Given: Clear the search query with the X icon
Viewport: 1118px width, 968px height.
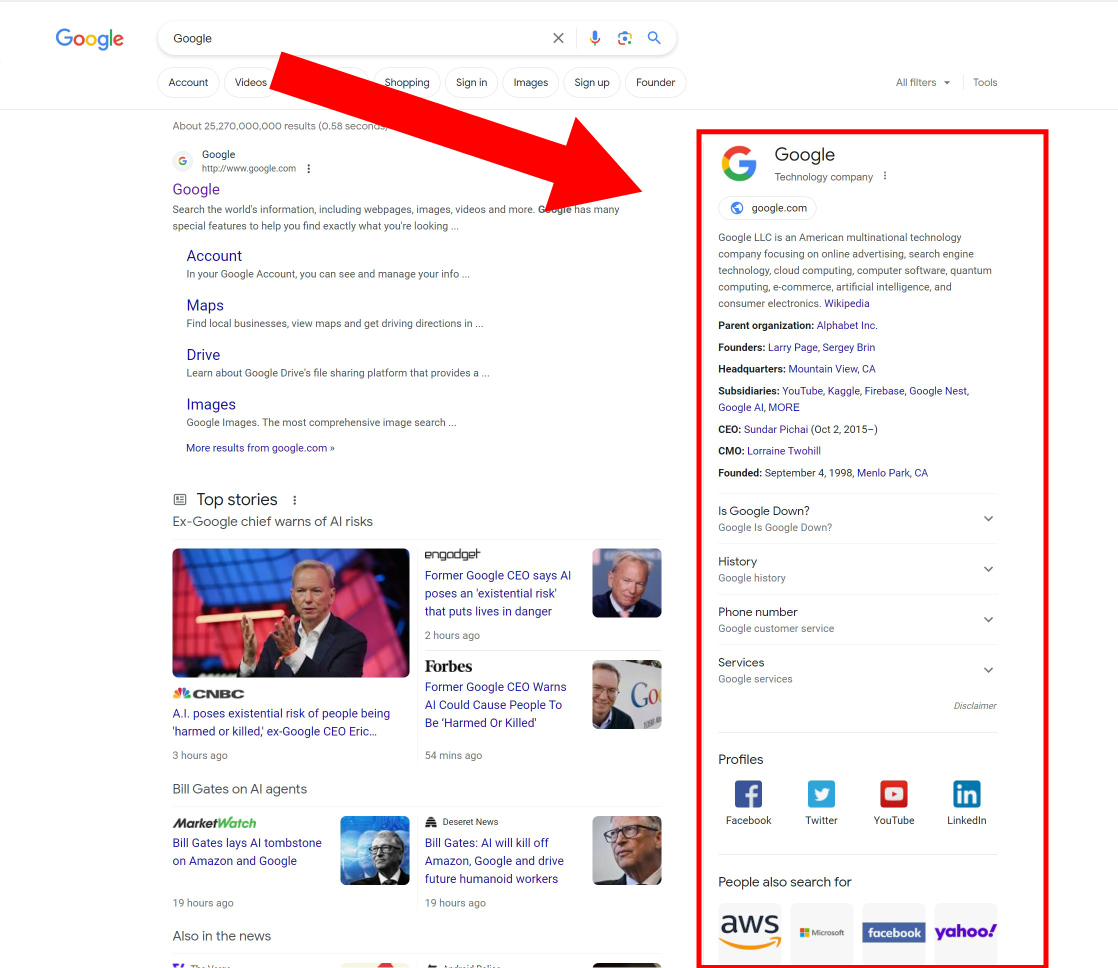Looking at the screenshot, I should coord(558,38).
